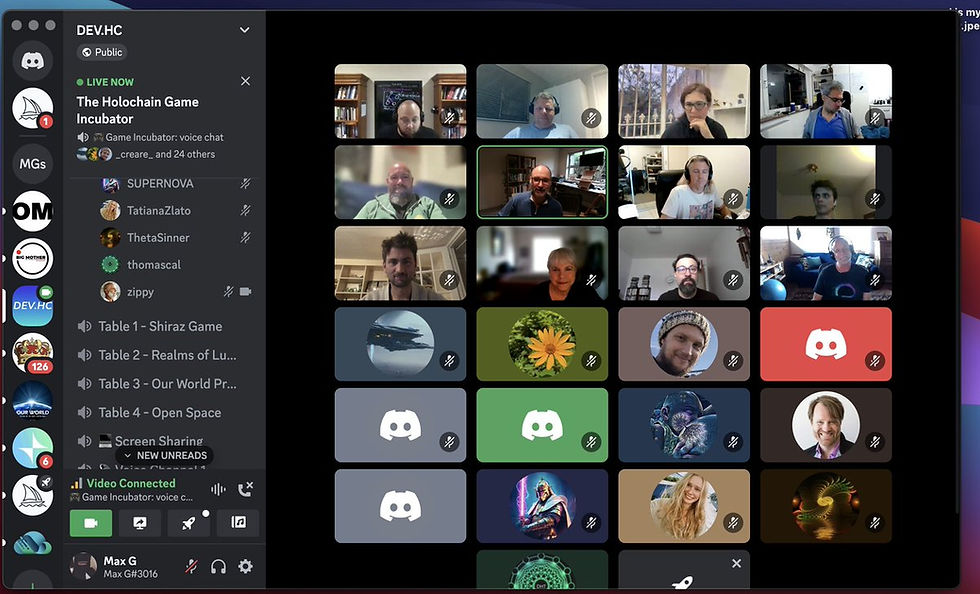Open the Our World server icon
The width and height of the screenshot is (980, 594).
coord(32,401)
